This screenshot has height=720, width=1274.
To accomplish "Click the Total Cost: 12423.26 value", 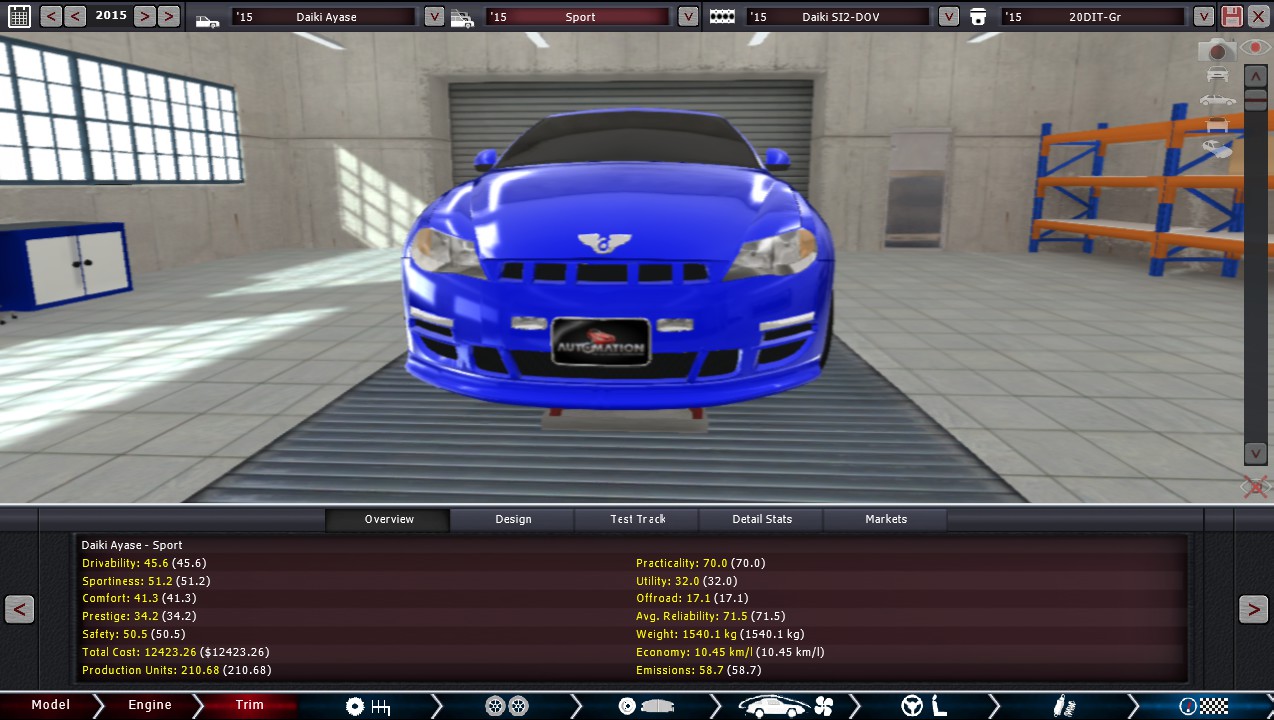I will [x=176, y=653].
